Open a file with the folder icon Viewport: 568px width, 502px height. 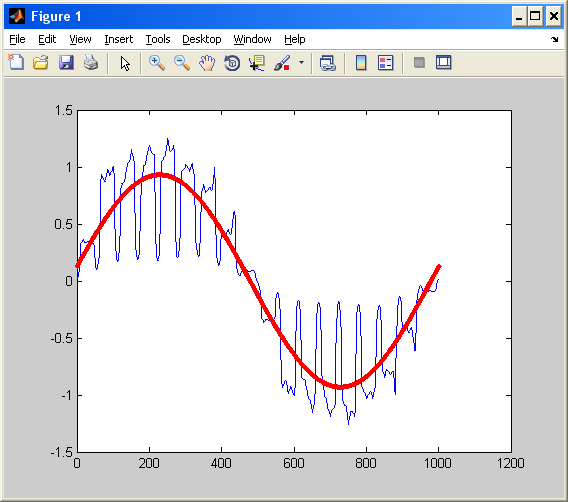coord(41,62)
